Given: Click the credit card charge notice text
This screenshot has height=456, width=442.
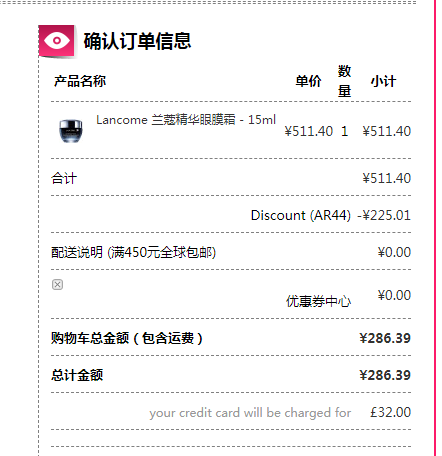Looking at the screenshot, I should pyautogui.click(x=250, y=413).
